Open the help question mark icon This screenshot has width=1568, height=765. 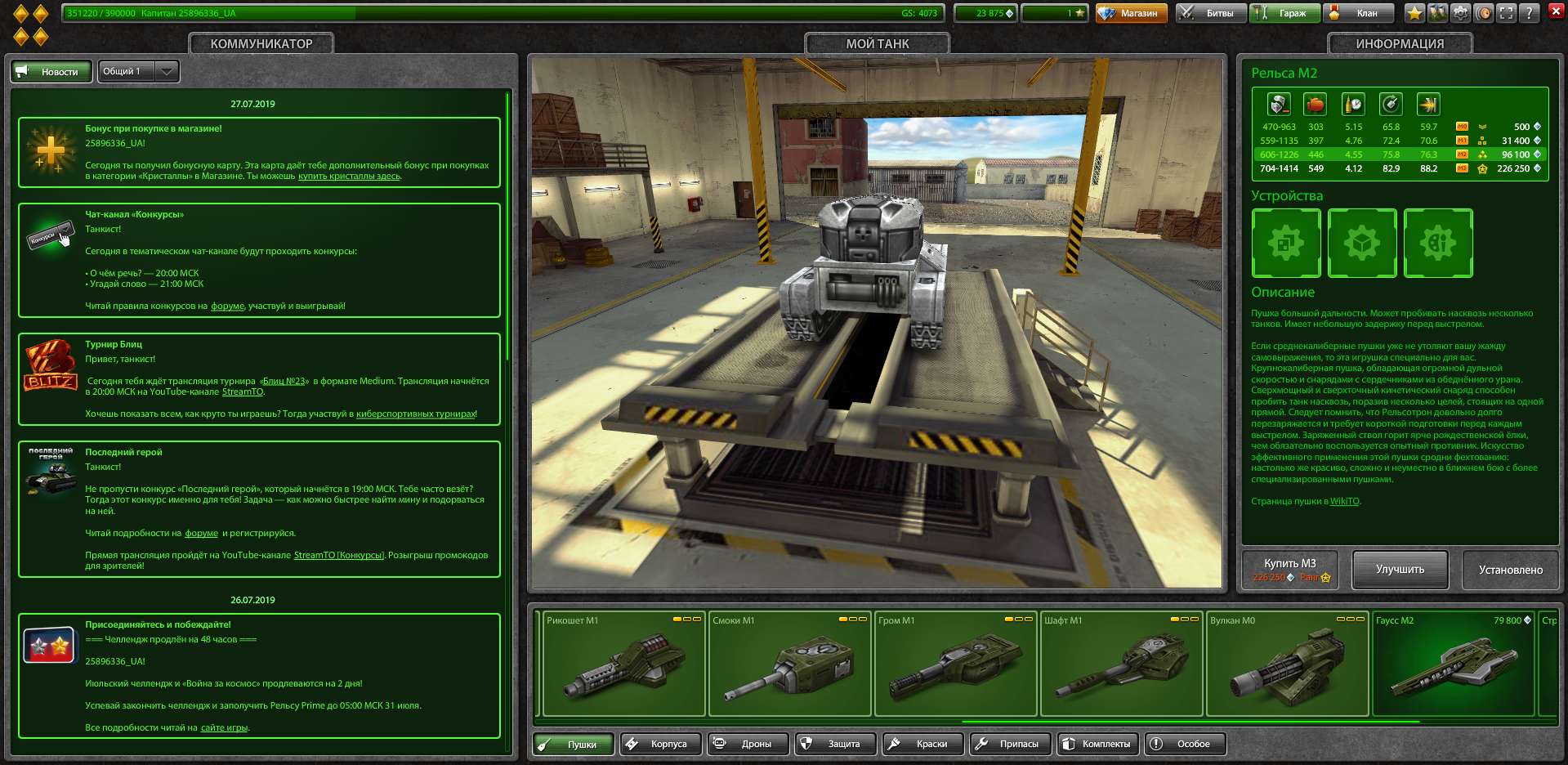tap(1529, 13)
